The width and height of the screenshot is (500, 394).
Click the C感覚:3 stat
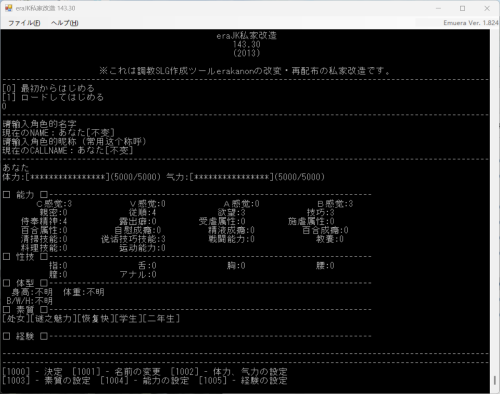coord(54,204)
